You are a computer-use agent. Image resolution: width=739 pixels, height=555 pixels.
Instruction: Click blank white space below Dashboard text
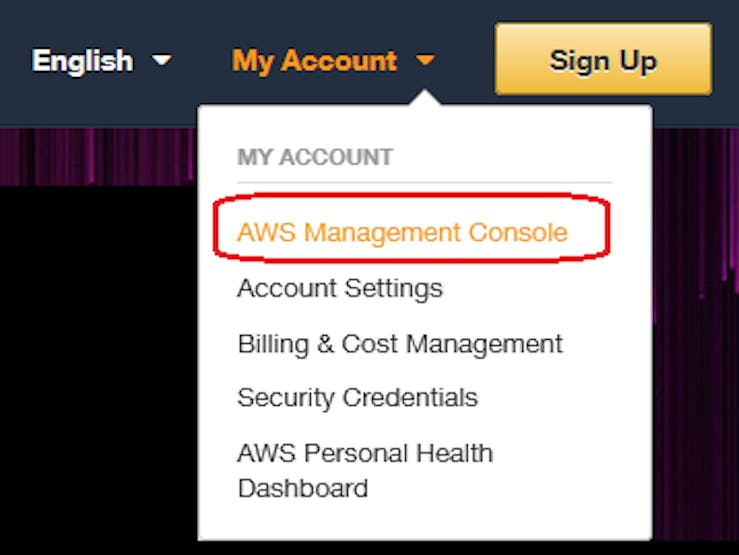pos(425,521)
